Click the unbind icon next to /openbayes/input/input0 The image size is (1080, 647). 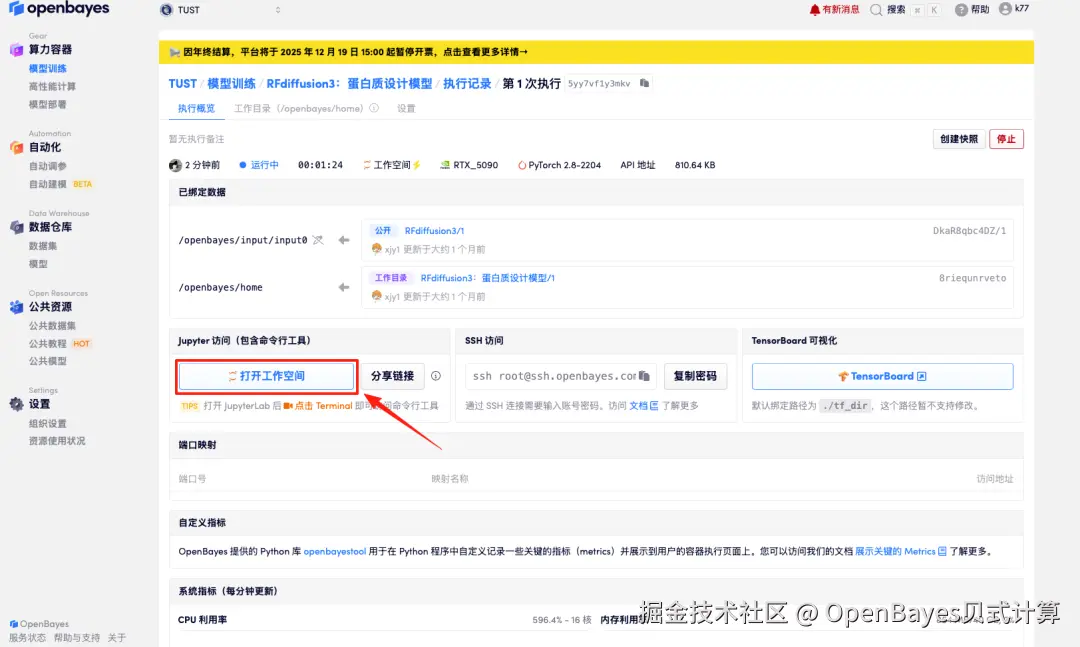[x=318, y=240]
